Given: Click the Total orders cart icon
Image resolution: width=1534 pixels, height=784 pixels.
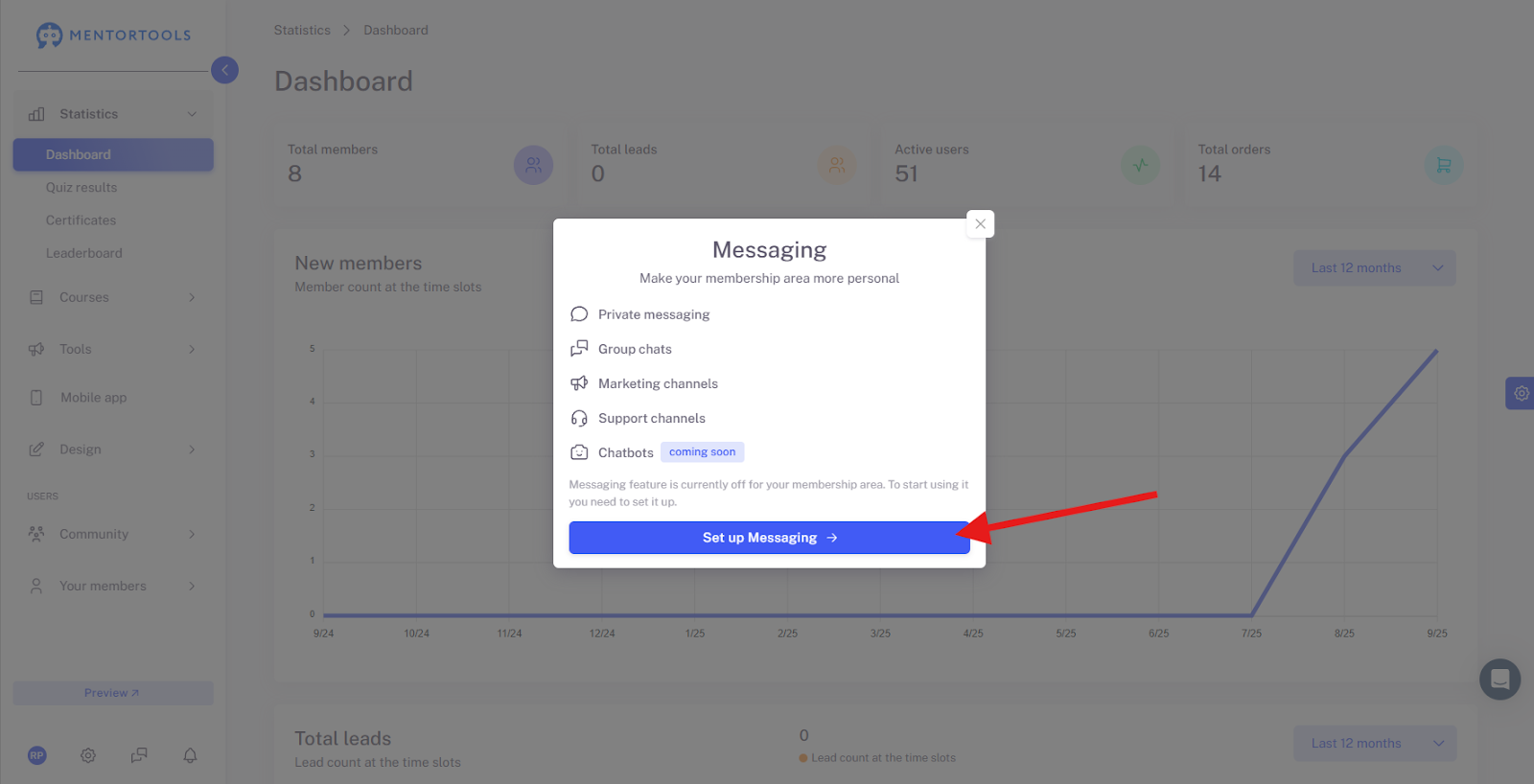Looking at the screenshot, I should pos(1443,166).
